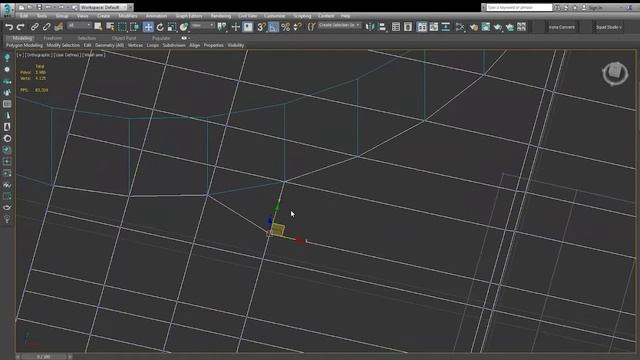
Task: Open the Select by Name dialog
Action: coord(110,27)
